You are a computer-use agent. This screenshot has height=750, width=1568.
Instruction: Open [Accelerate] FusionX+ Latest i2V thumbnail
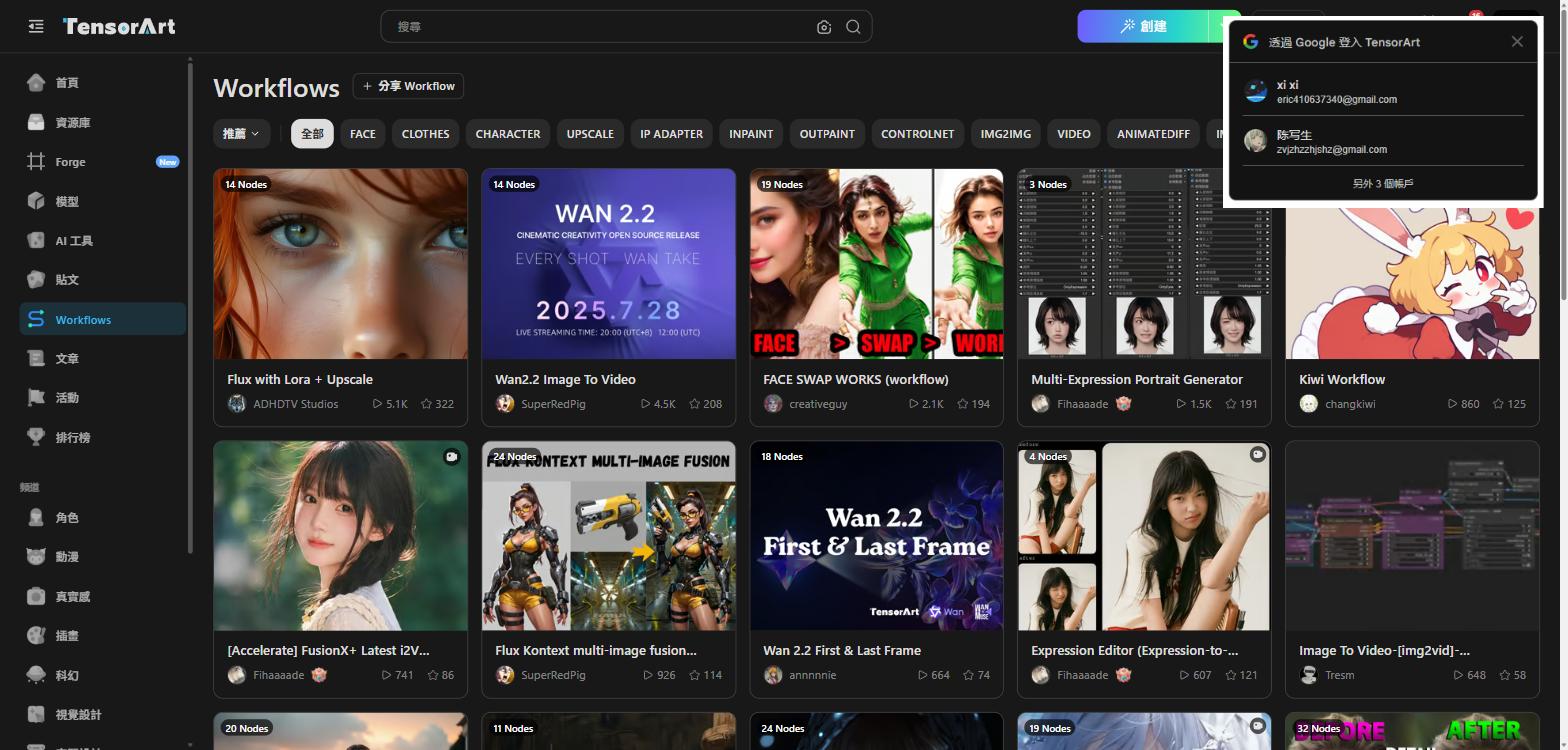click(x=341, y=536)
